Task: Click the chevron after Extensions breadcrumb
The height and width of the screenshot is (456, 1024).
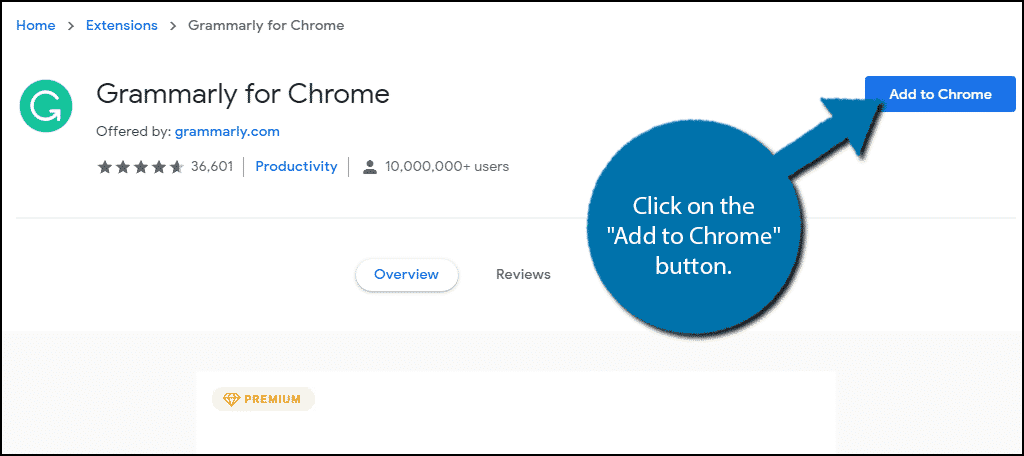Action: tap(173, 26)
